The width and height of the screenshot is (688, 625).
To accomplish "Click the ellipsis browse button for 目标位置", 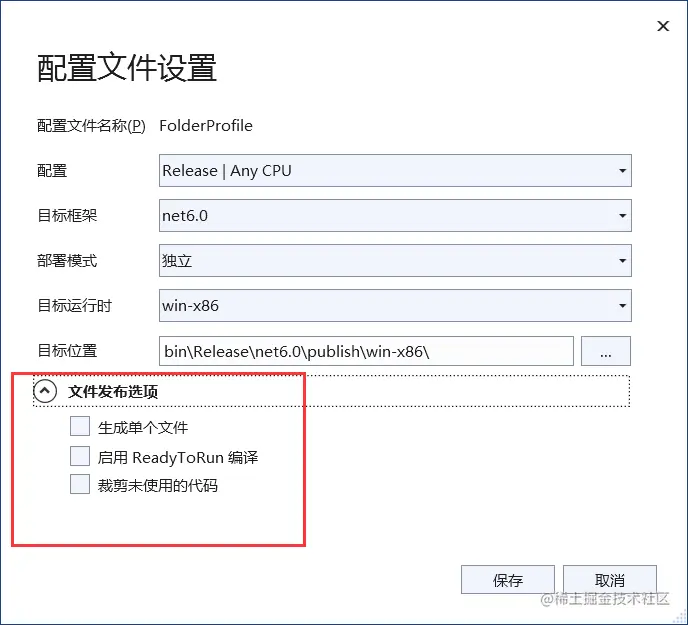I will click(x=606, y=351).
